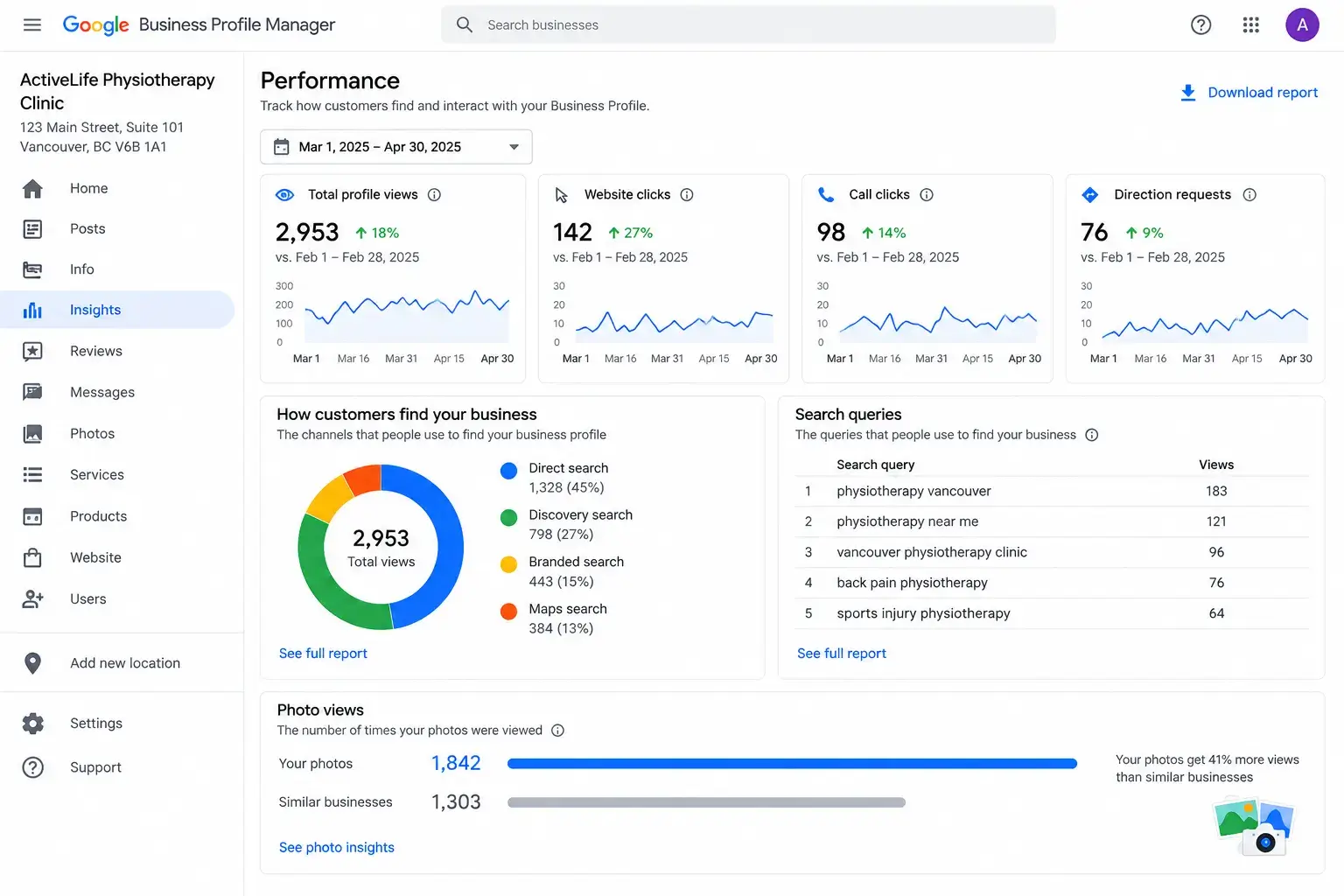The width and height of the screenshot is (1344, 896).
Task: Click the Messages chat icon
Action: (32, 392)
